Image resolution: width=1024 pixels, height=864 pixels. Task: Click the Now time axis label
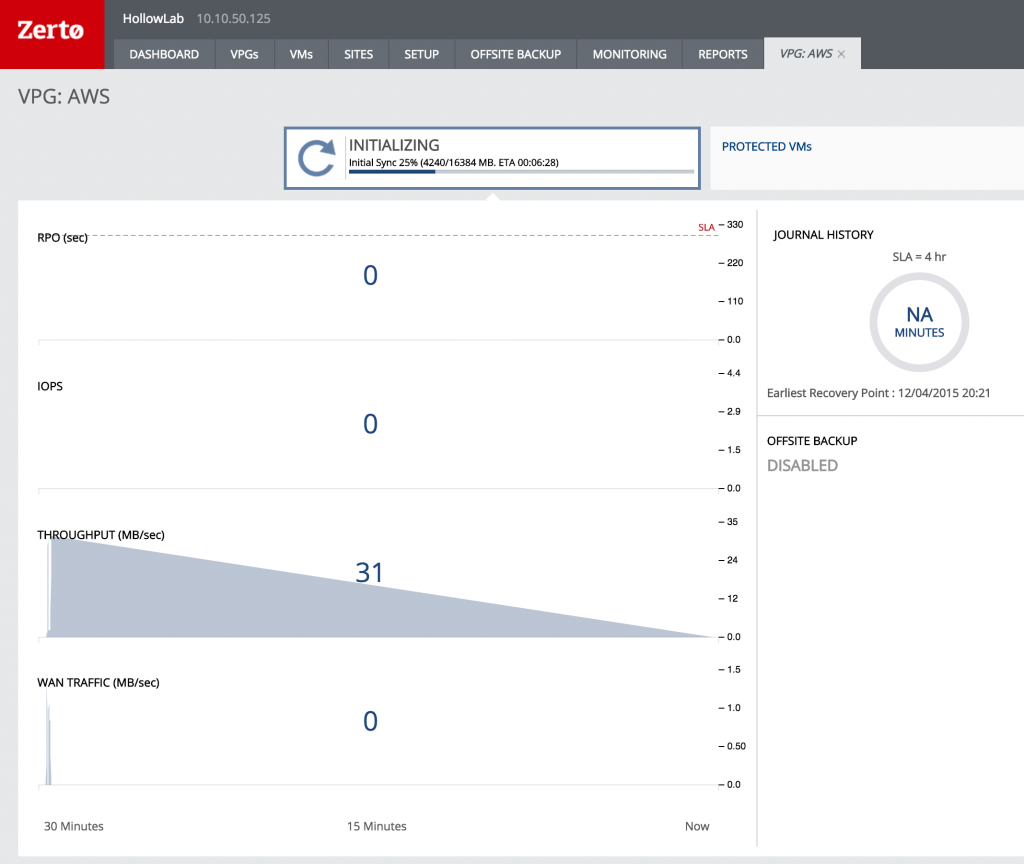(697, 826)
